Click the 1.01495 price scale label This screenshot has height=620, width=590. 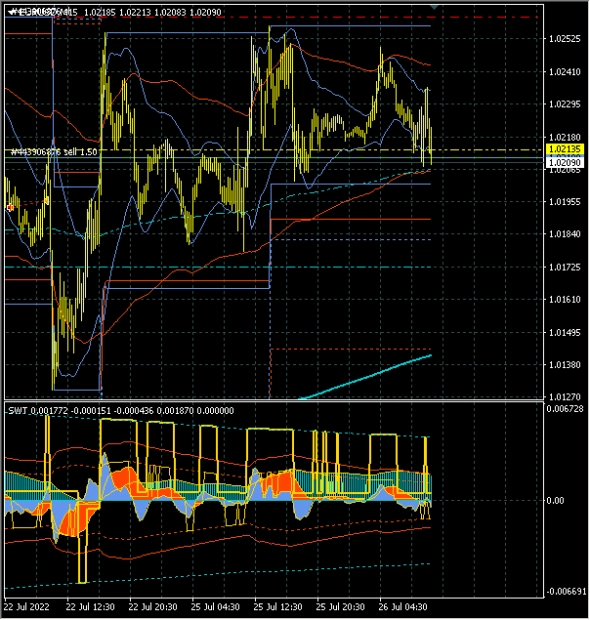coord(565,333)
